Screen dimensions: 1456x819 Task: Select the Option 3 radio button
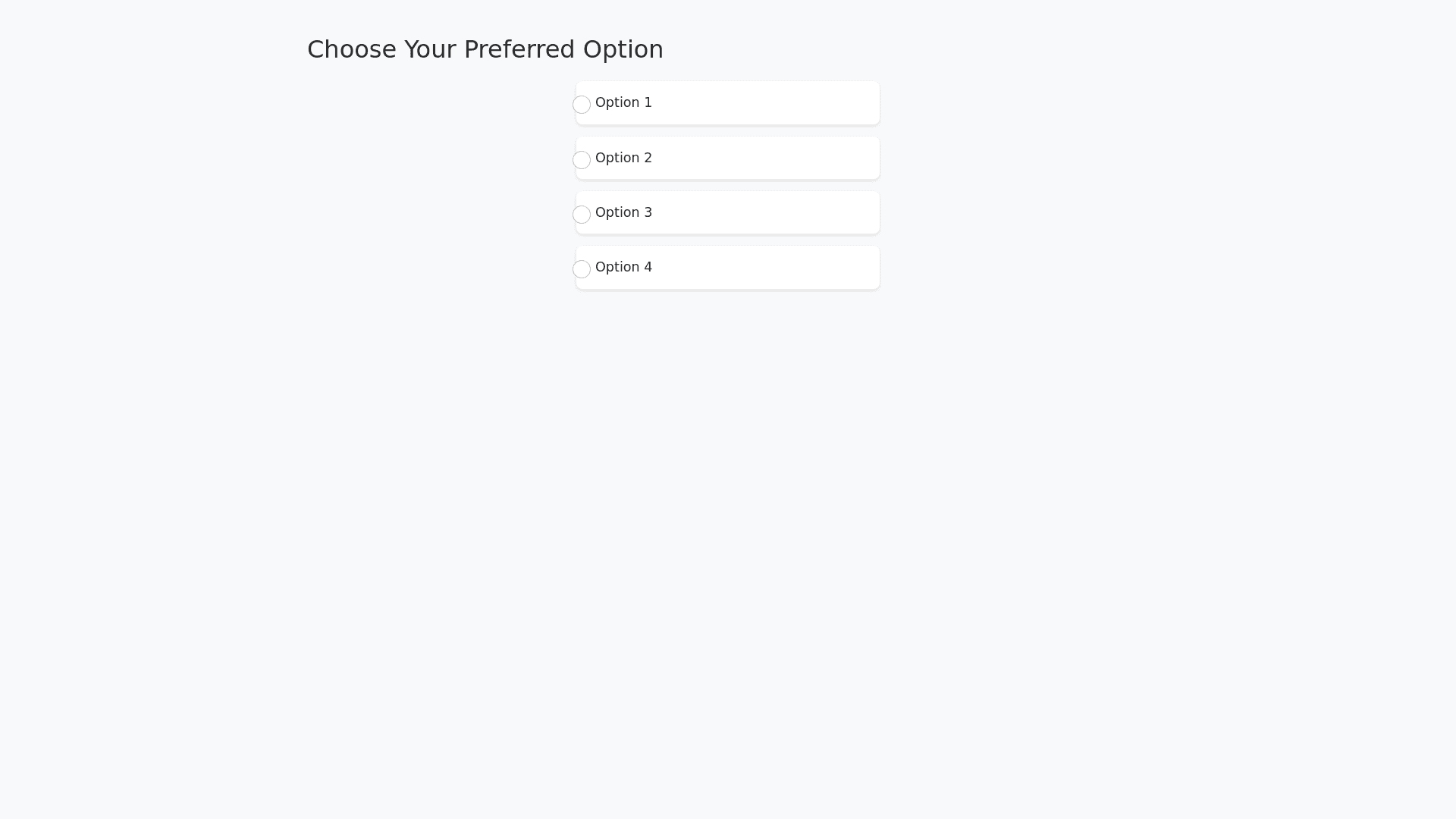582,215
